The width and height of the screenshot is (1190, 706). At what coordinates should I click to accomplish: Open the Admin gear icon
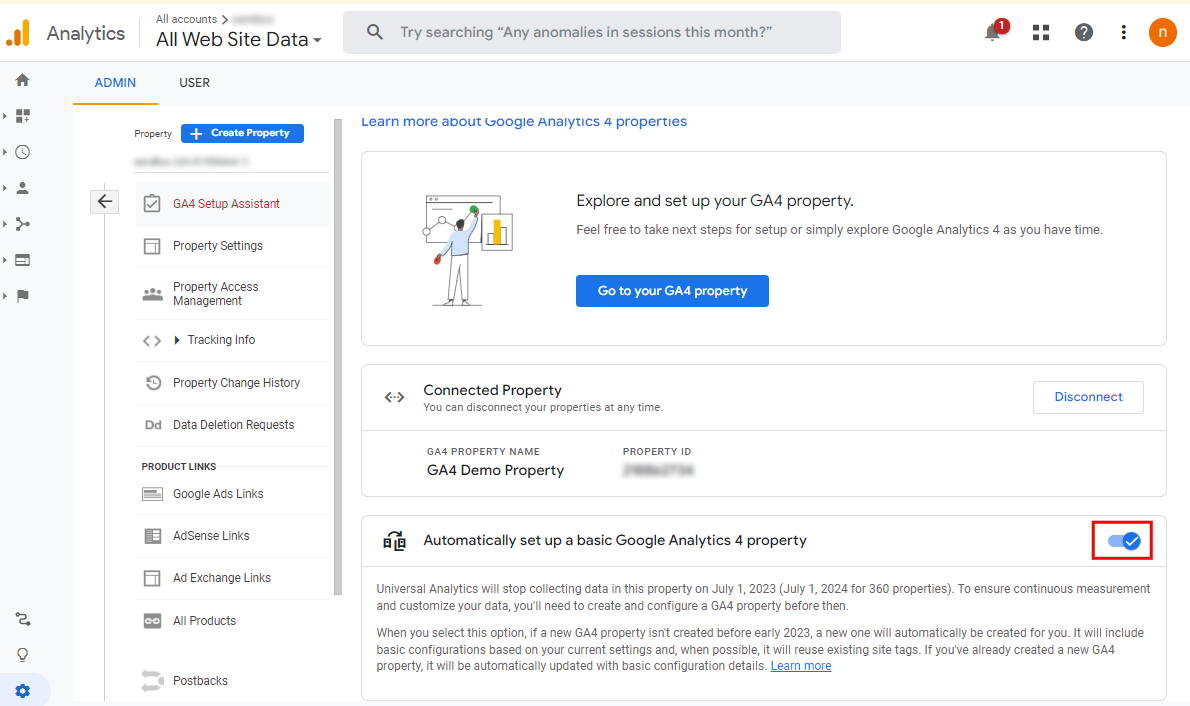click(22, 691)
